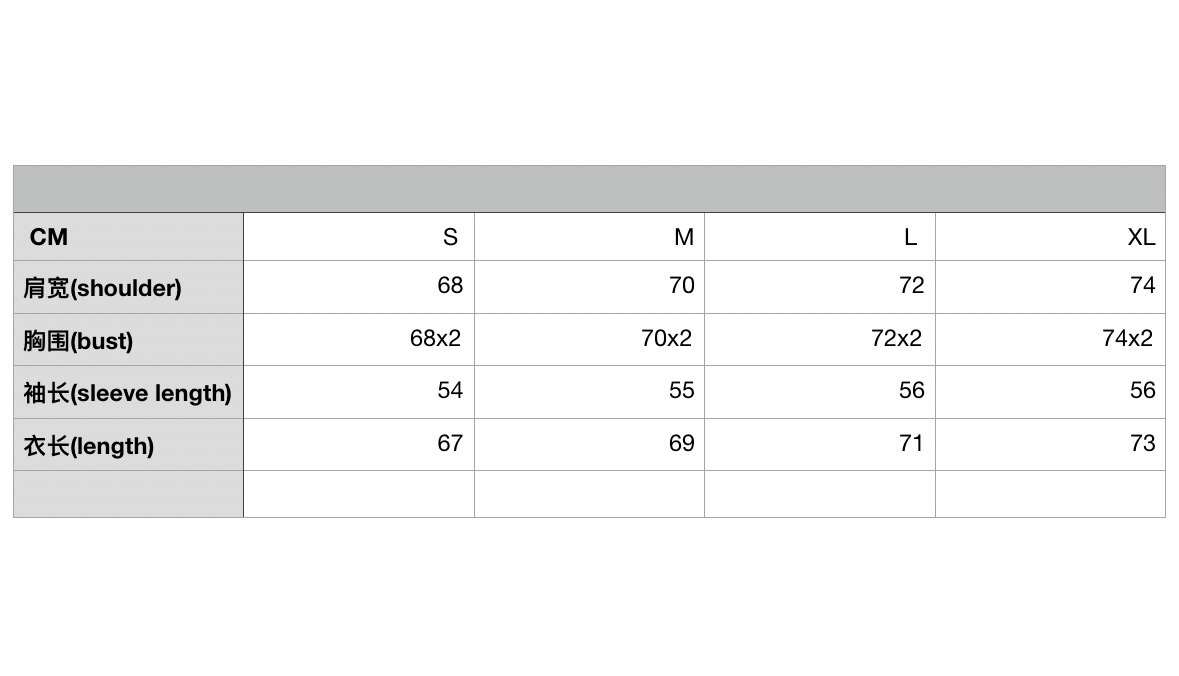The image size is (1179, 676).
Task: Click length value 67 for size S
Action: click(450, 443)
